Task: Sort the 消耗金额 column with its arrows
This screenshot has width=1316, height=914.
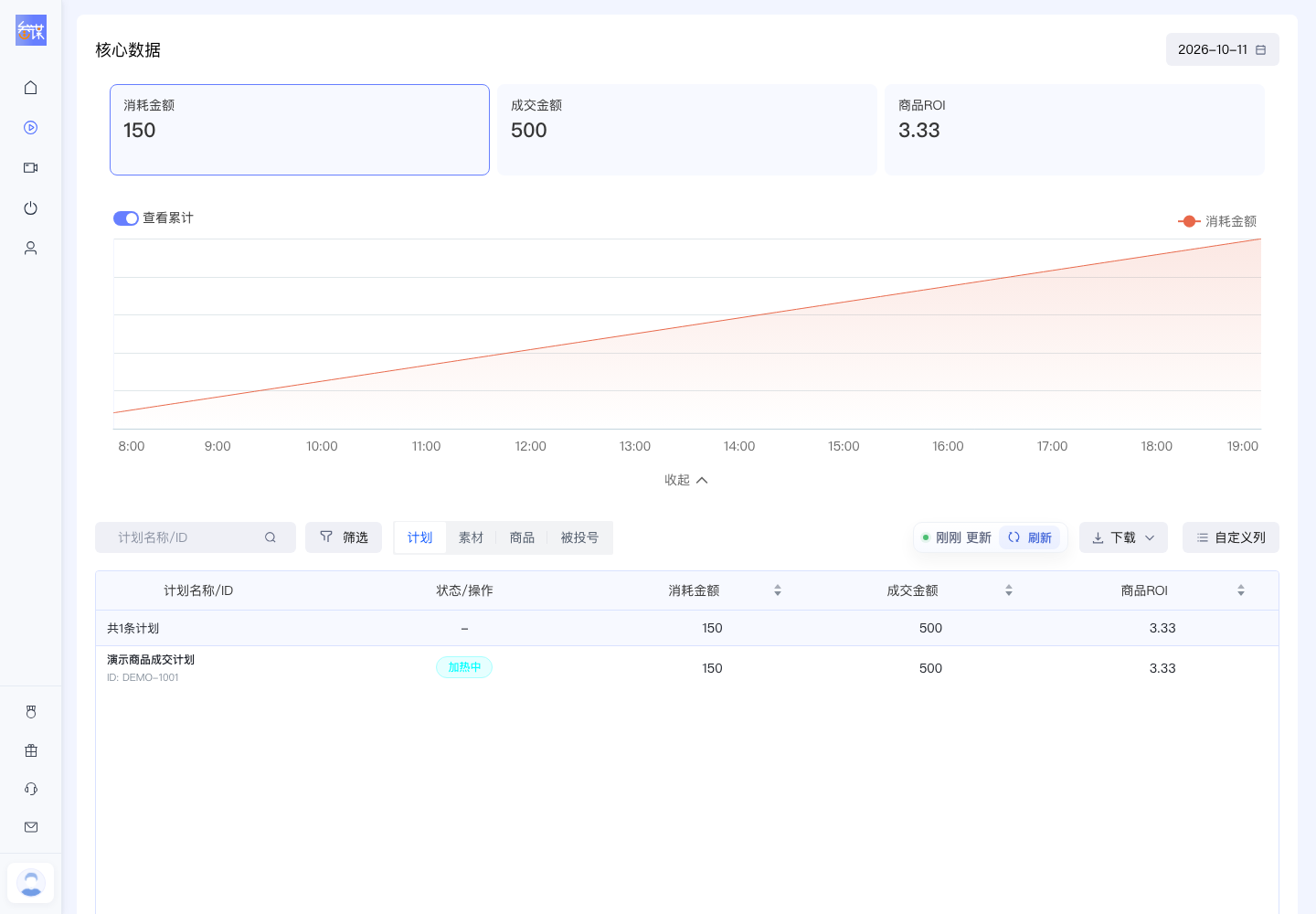Action: (x=778, y=590)
